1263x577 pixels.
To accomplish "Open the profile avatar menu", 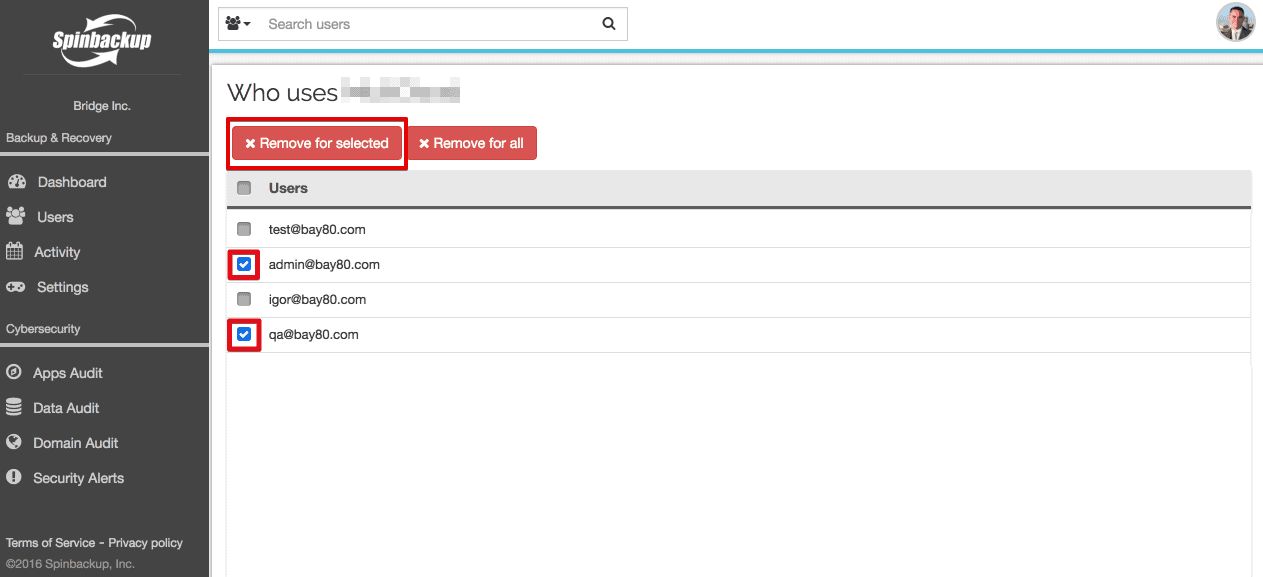I will [1235, 22].
